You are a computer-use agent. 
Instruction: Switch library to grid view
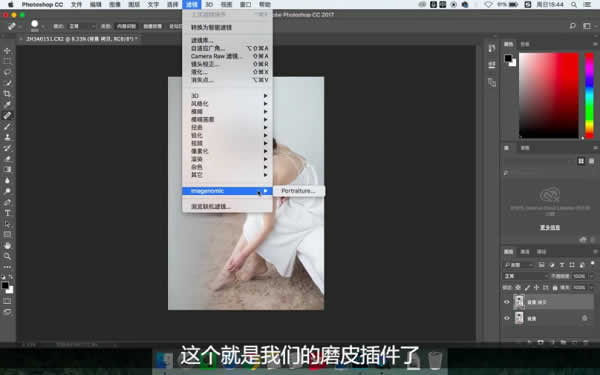(581, 161)
